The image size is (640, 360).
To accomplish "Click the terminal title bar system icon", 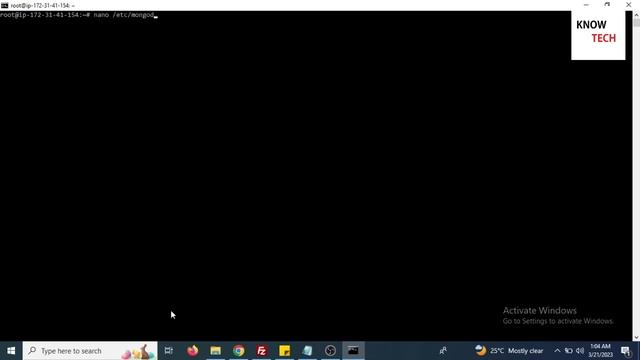I will click(x=4, y=5).
